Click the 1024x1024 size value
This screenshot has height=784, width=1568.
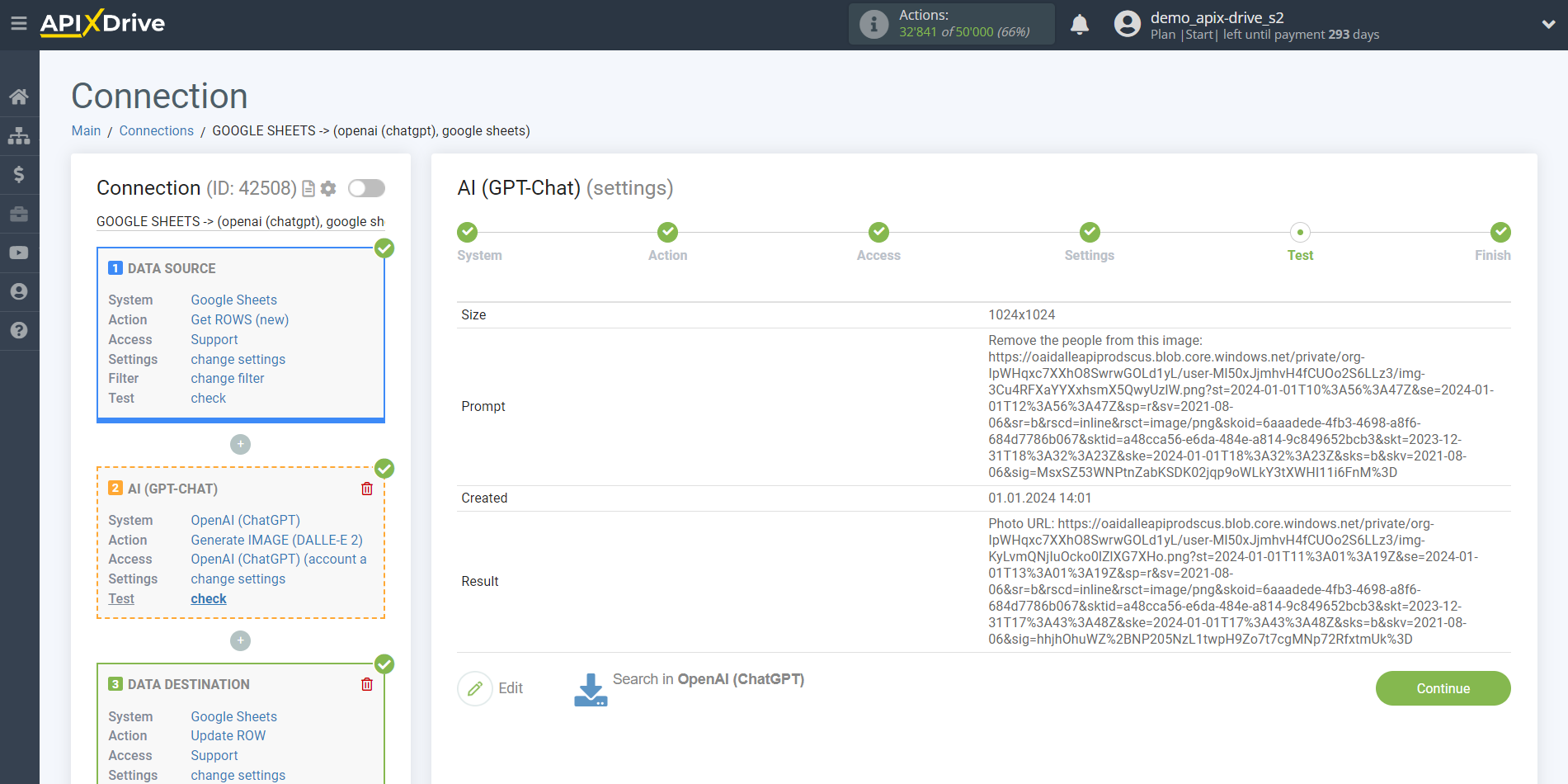coord(1022,314)
